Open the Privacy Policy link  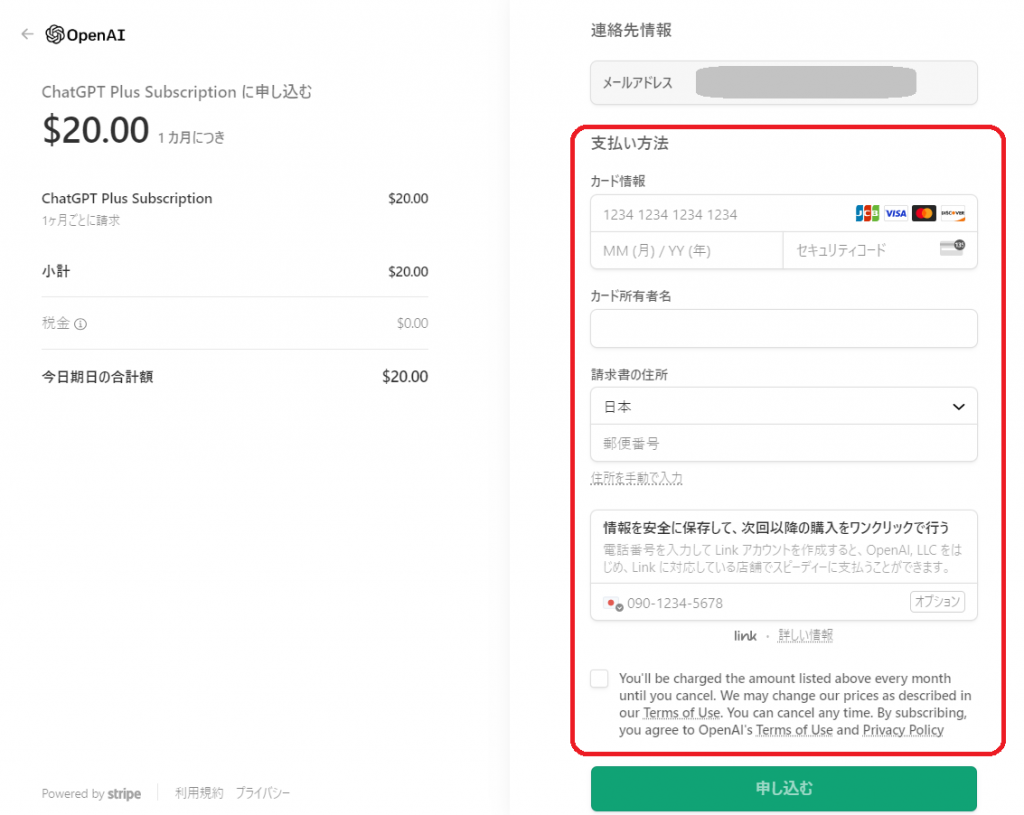(x=903, y=730)
